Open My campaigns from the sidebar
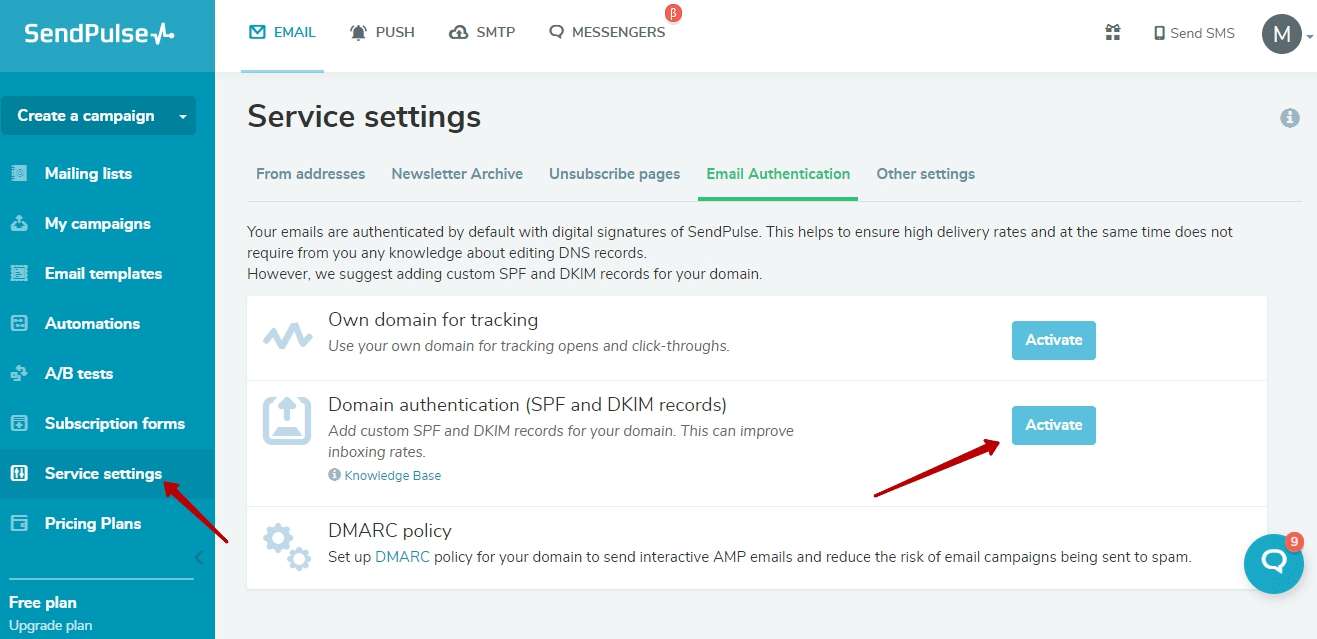Screen dimensions: 1317x639 pyautogui.click(x=98, y=223)
